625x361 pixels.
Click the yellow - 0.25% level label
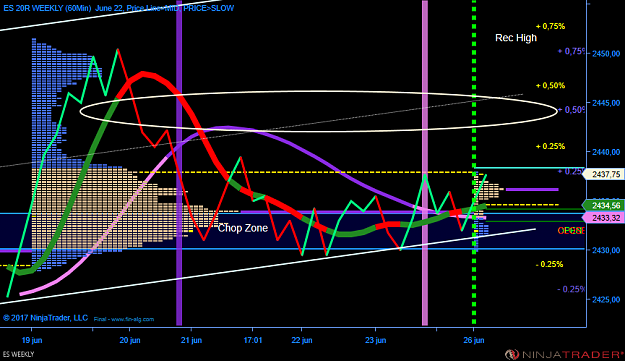549,264
